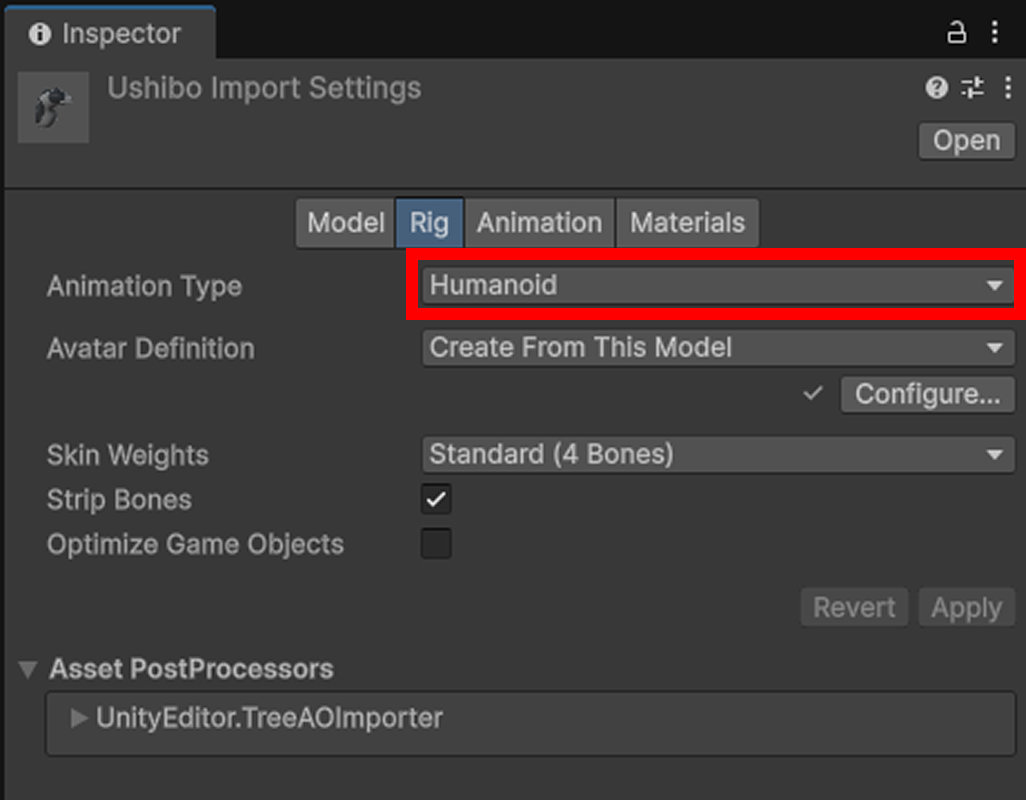Expand the UnityEditor.TreeAOImporter entry
The height and width of the screenshot is (800, 1026).
[x=79, y=718]
